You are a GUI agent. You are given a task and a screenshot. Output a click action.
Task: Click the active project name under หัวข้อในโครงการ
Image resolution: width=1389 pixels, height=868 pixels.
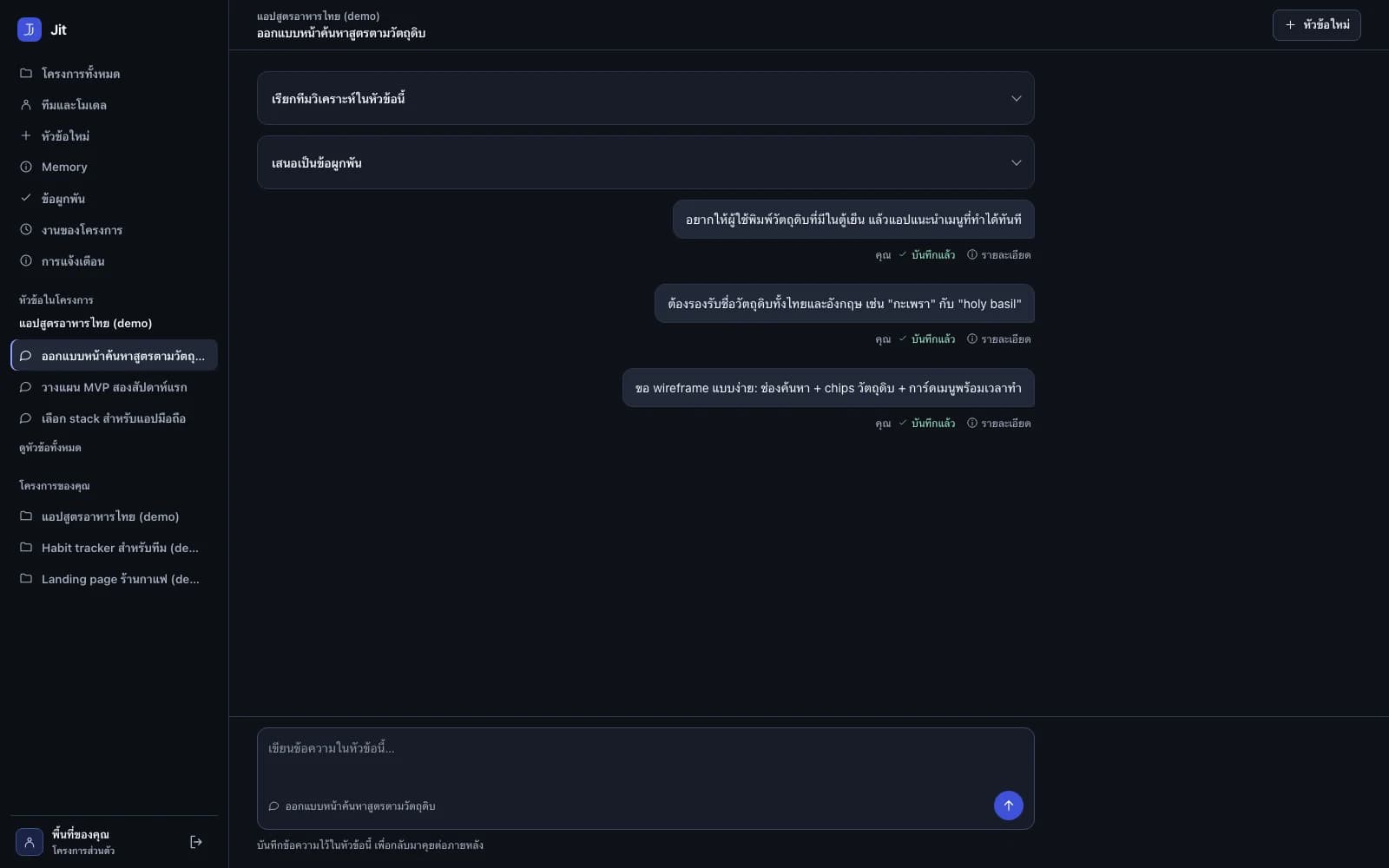click(x=86, y=324)
